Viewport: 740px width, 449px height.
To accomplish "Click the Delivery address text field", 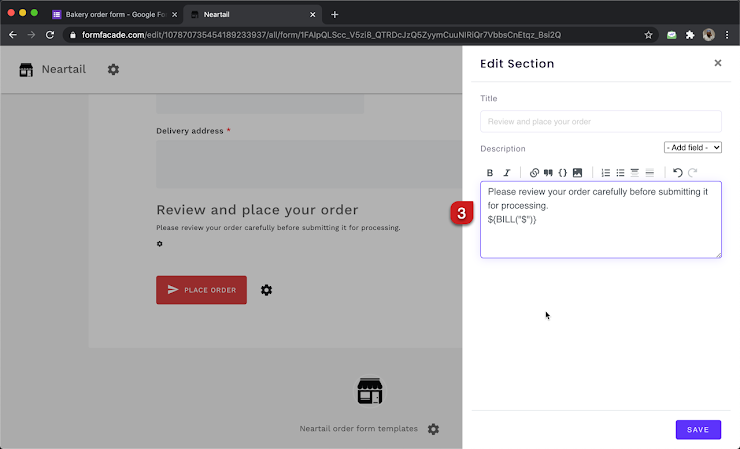I will tap(309, 164).
